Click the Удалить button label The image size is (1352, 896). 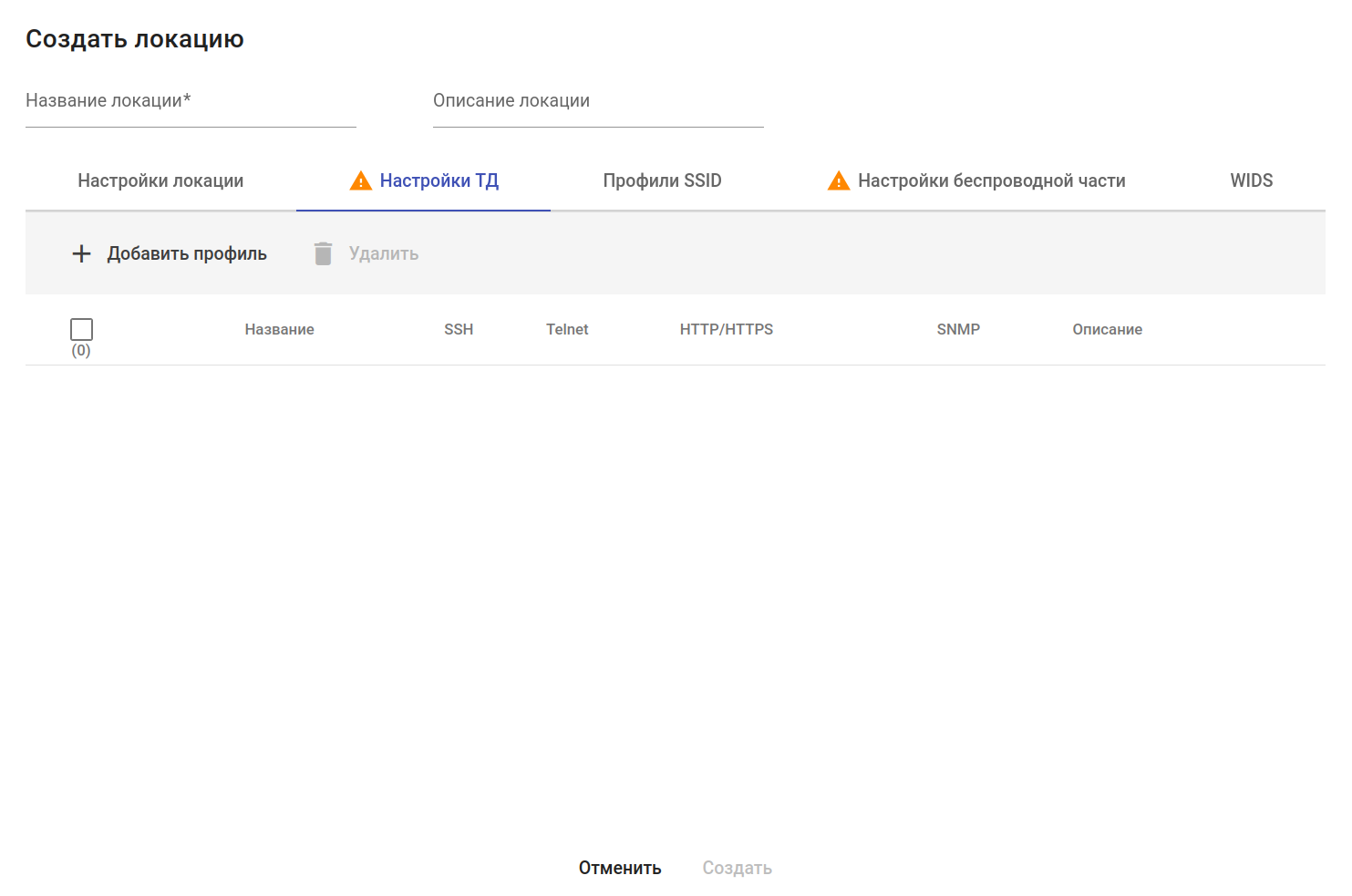[384, 253]
